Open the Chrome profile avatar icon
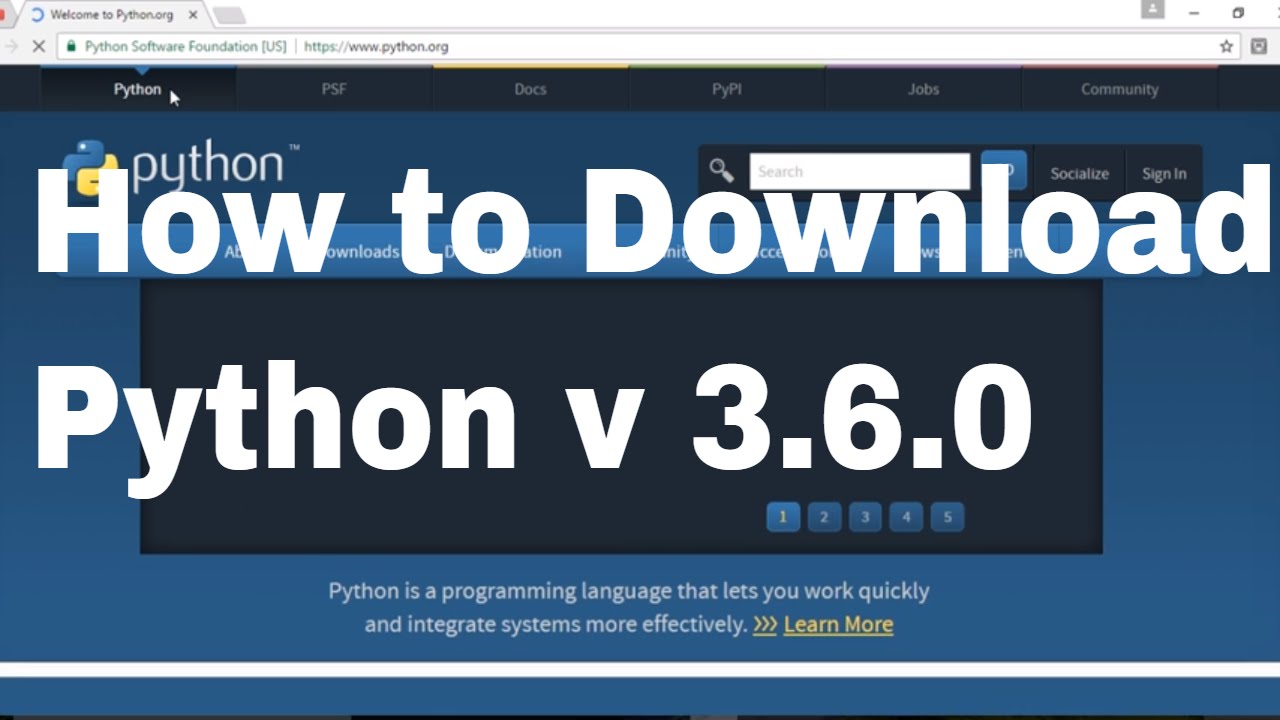The image size is (1280, 720). [1153, 10]
